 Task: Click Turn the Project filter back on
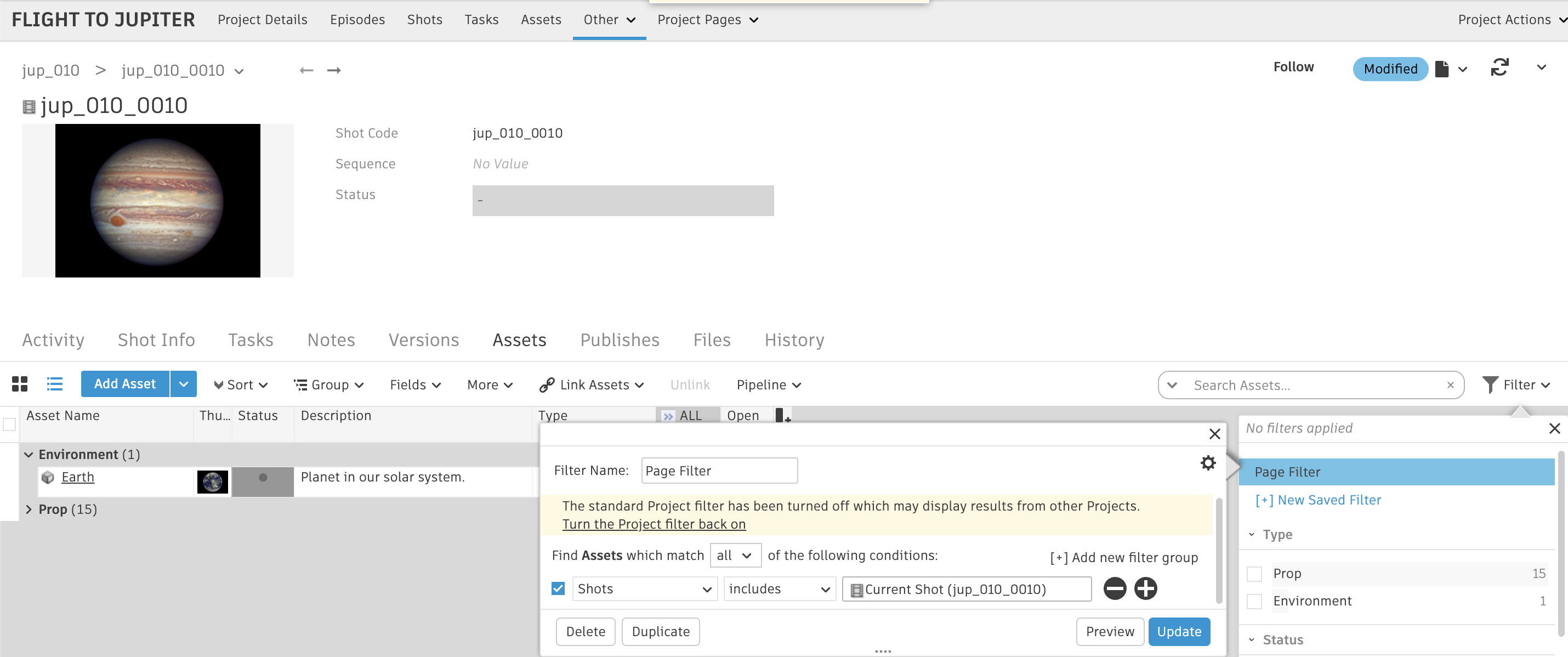click(653, 524)
